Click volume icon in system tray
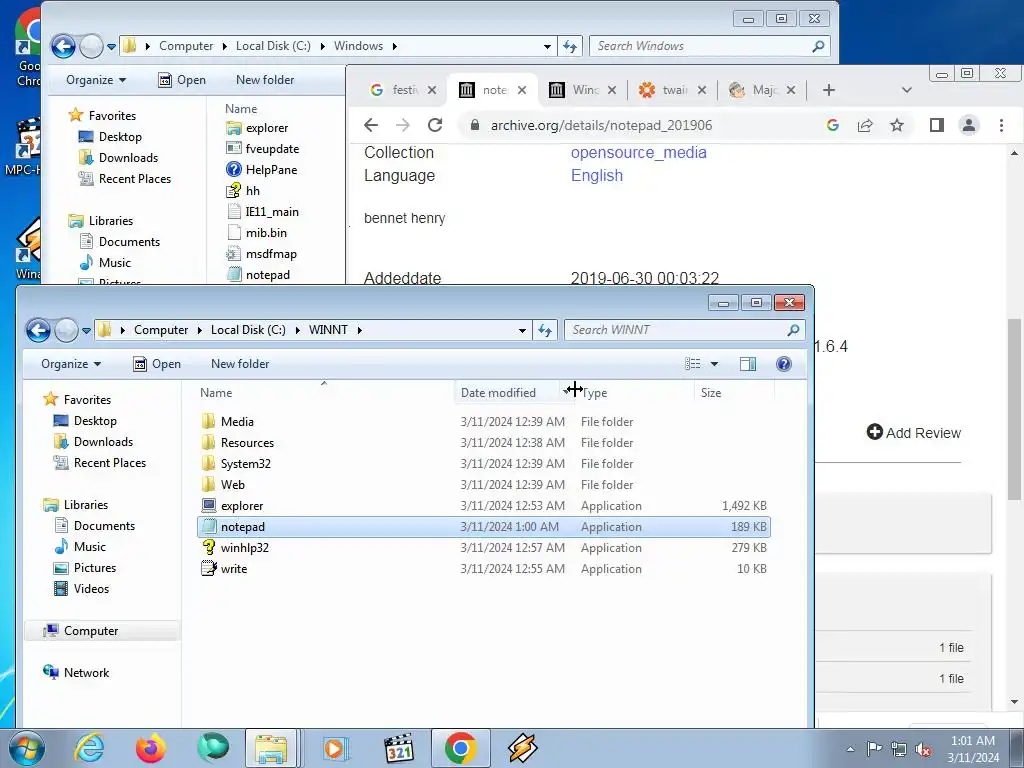Image resolution: width=1024 pixels, height=768 pixels. coord(923,749)
